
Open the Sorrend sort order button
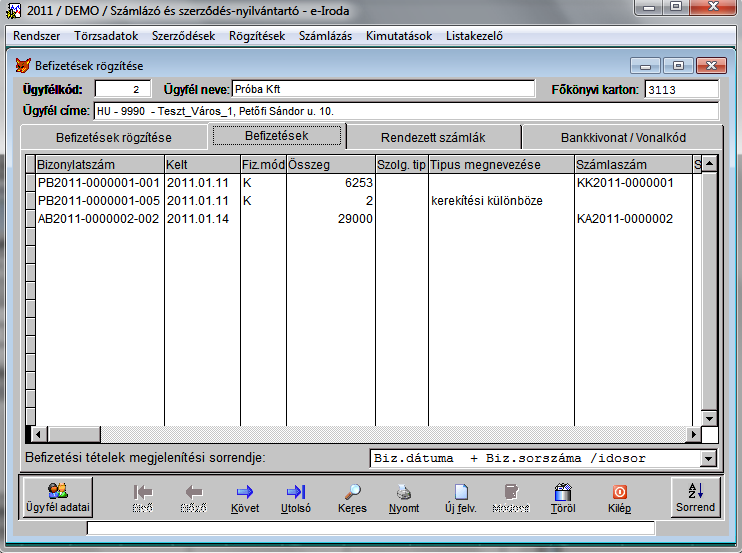(695, 496)
